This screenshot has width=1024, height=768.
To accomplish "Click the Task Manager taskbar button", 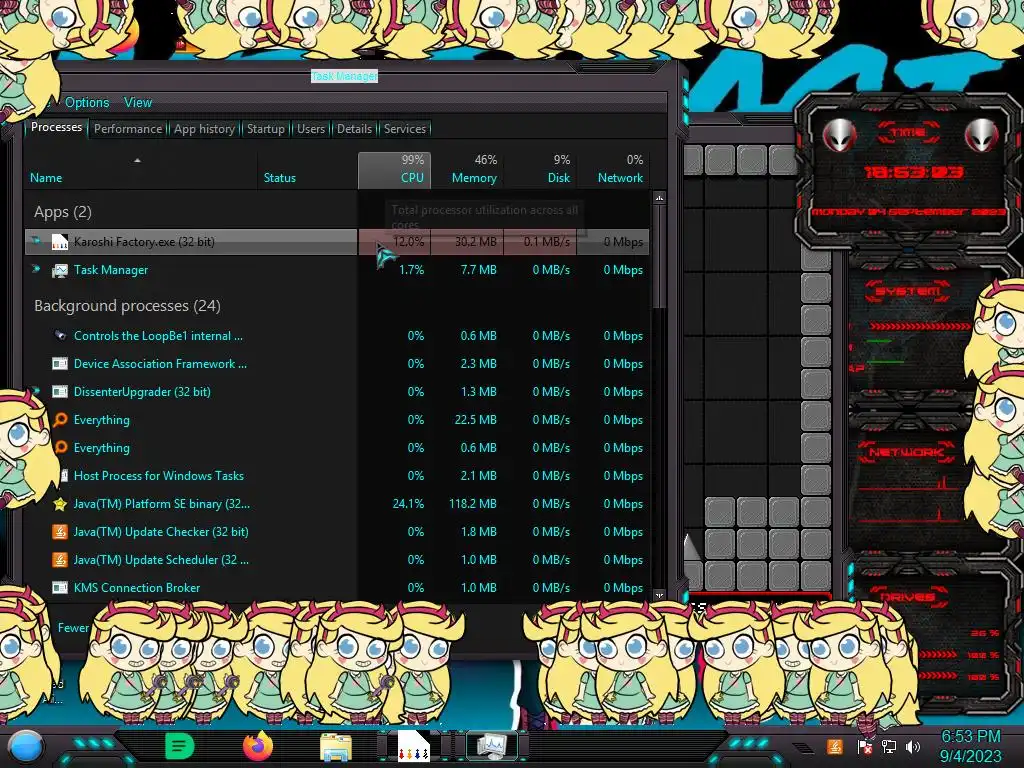I will pyautogui.click(x=491, y=746).
